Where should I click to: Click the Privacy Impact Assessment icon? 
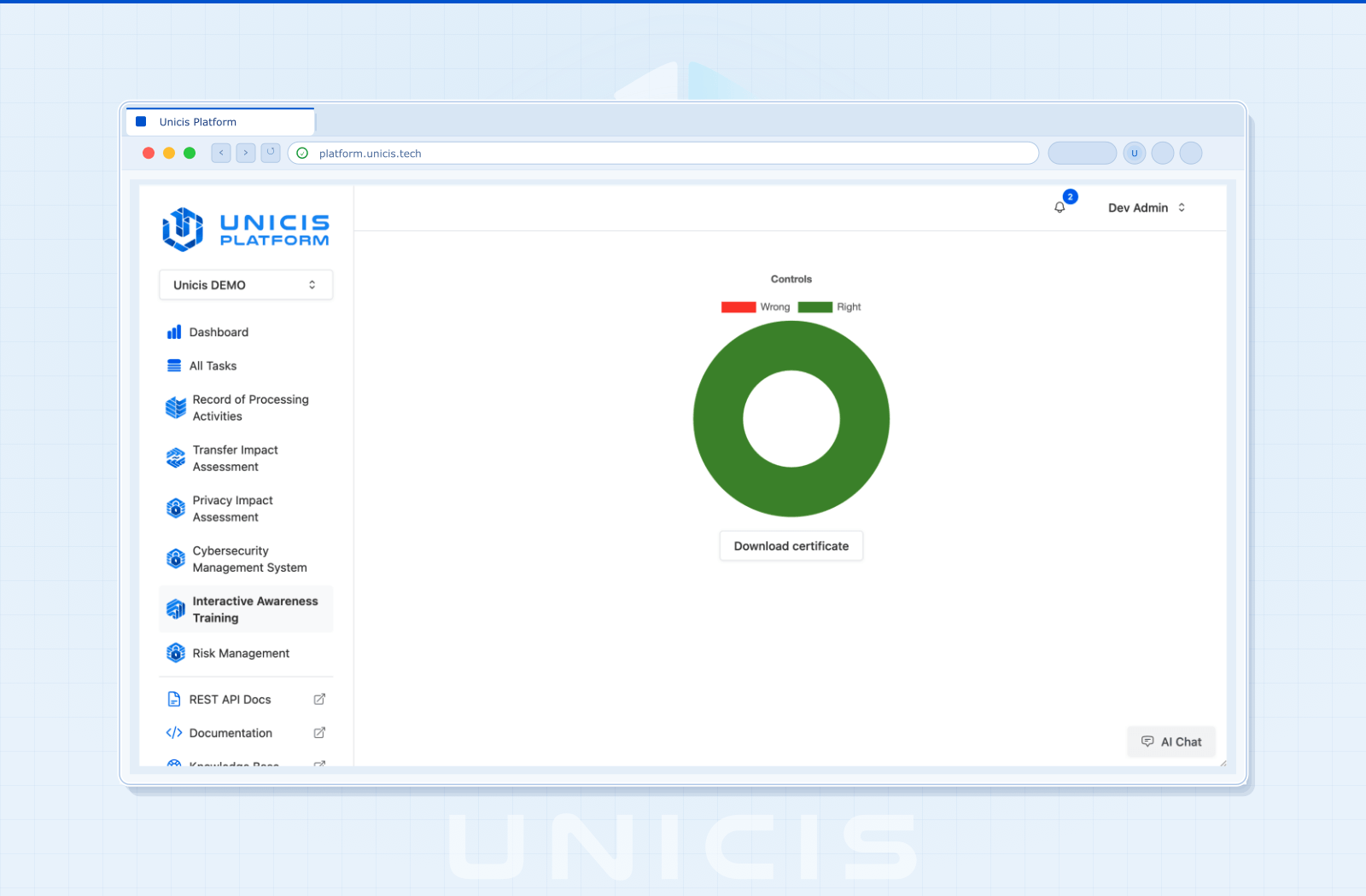[176, 509]
